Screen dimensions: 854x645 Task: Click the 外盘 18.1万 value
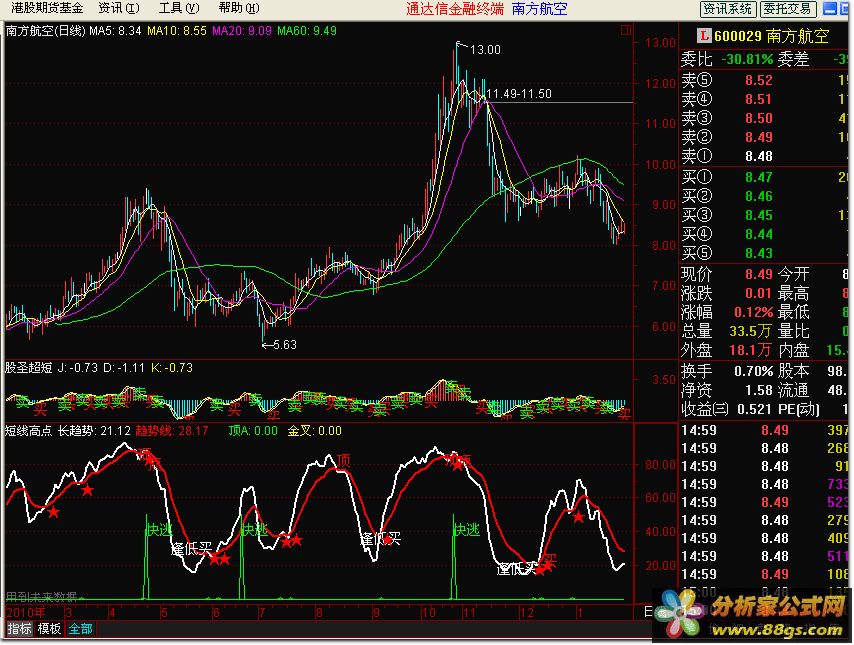coord(751,350)
